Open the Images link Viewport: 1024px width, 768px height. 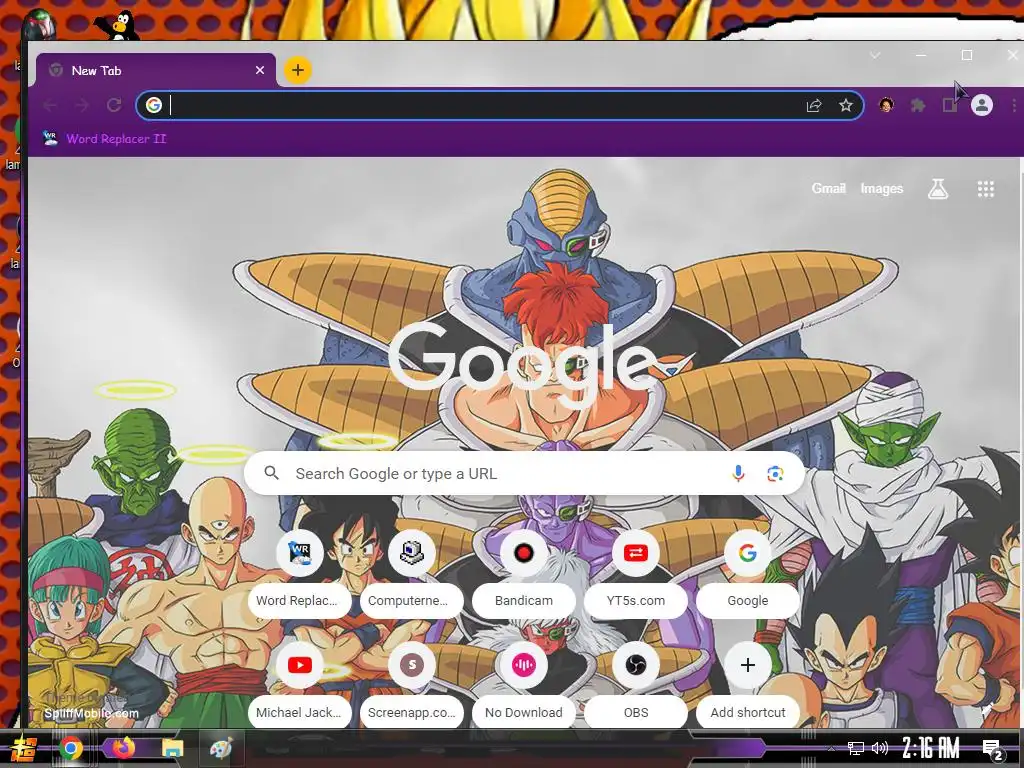coord(882,189)
